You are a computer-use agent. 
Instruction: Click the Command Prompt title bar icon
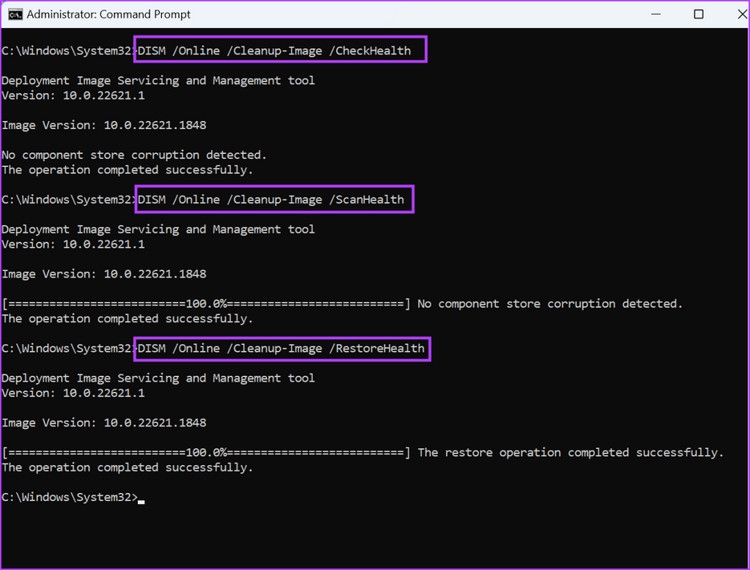pyautogui.click(x=15, y=15)
